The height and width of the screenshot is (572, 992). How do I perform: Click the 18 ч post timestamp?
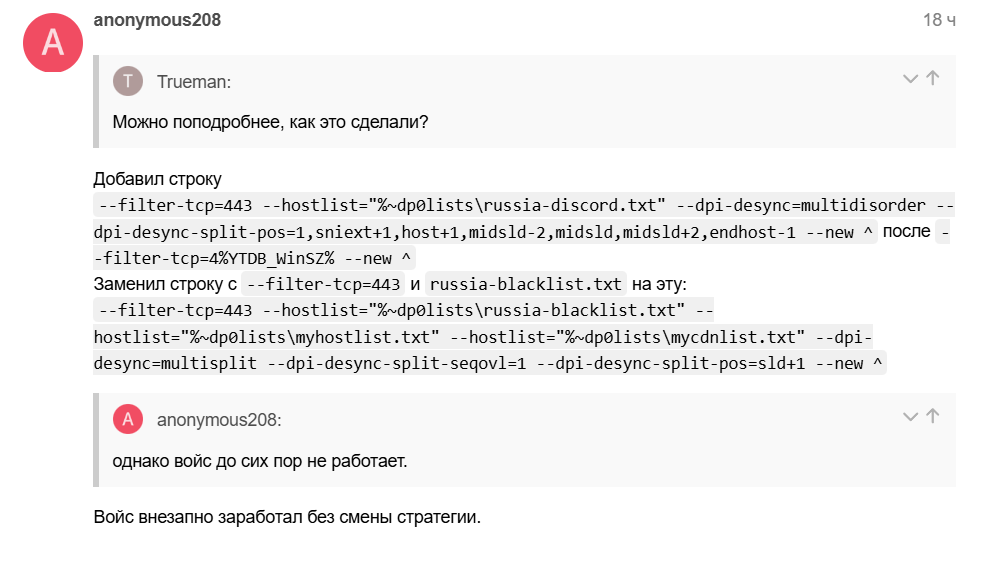point(939,20)
